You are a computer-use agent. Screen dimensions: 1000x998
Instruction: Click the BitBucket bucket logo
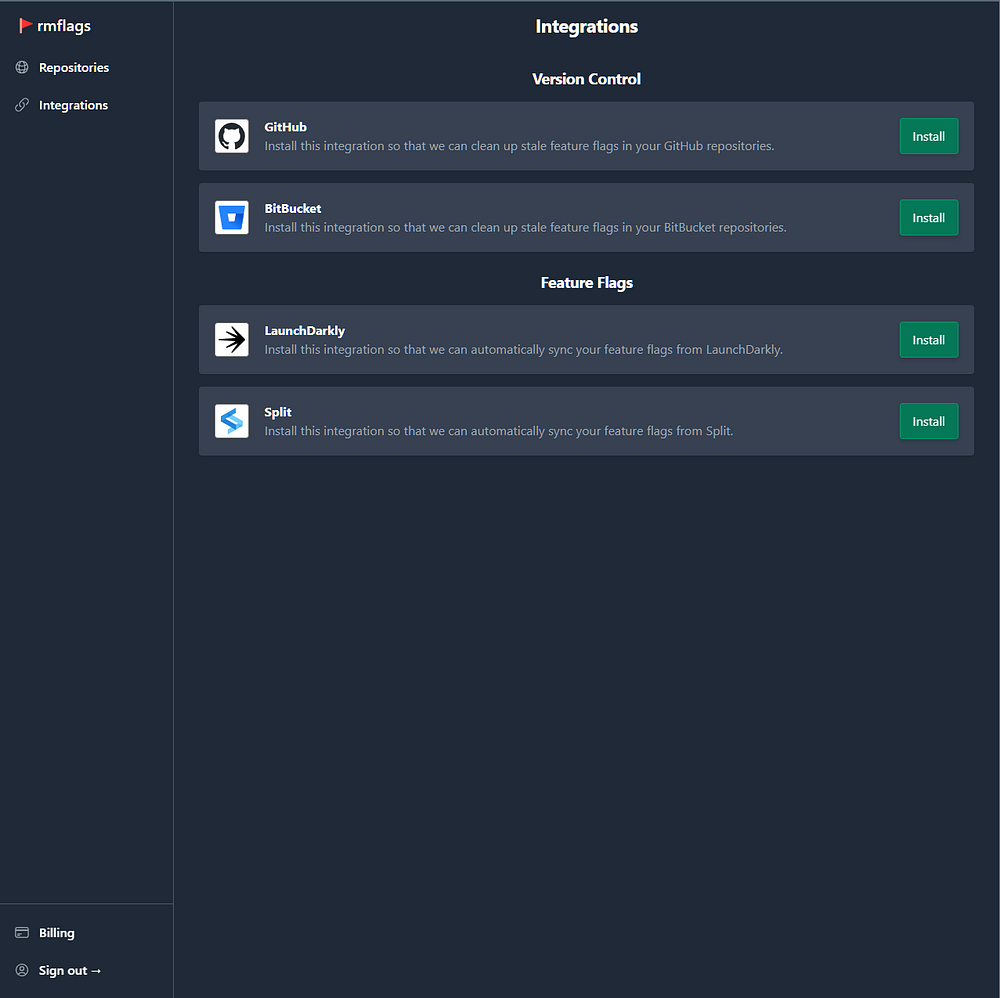click(x=232, y=218)
